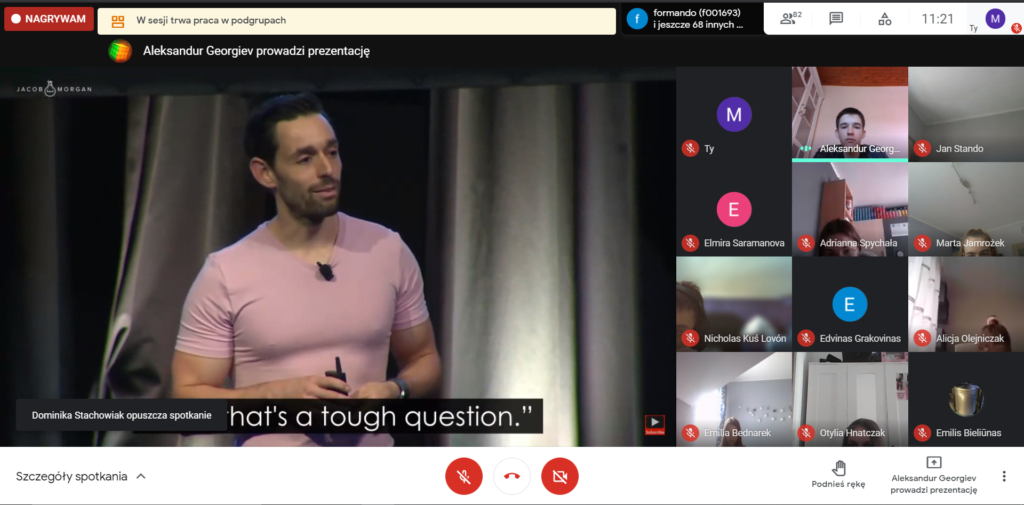The image size is (1024, 505).
Task: Open the chat panel icon
Action: [836, 18]
